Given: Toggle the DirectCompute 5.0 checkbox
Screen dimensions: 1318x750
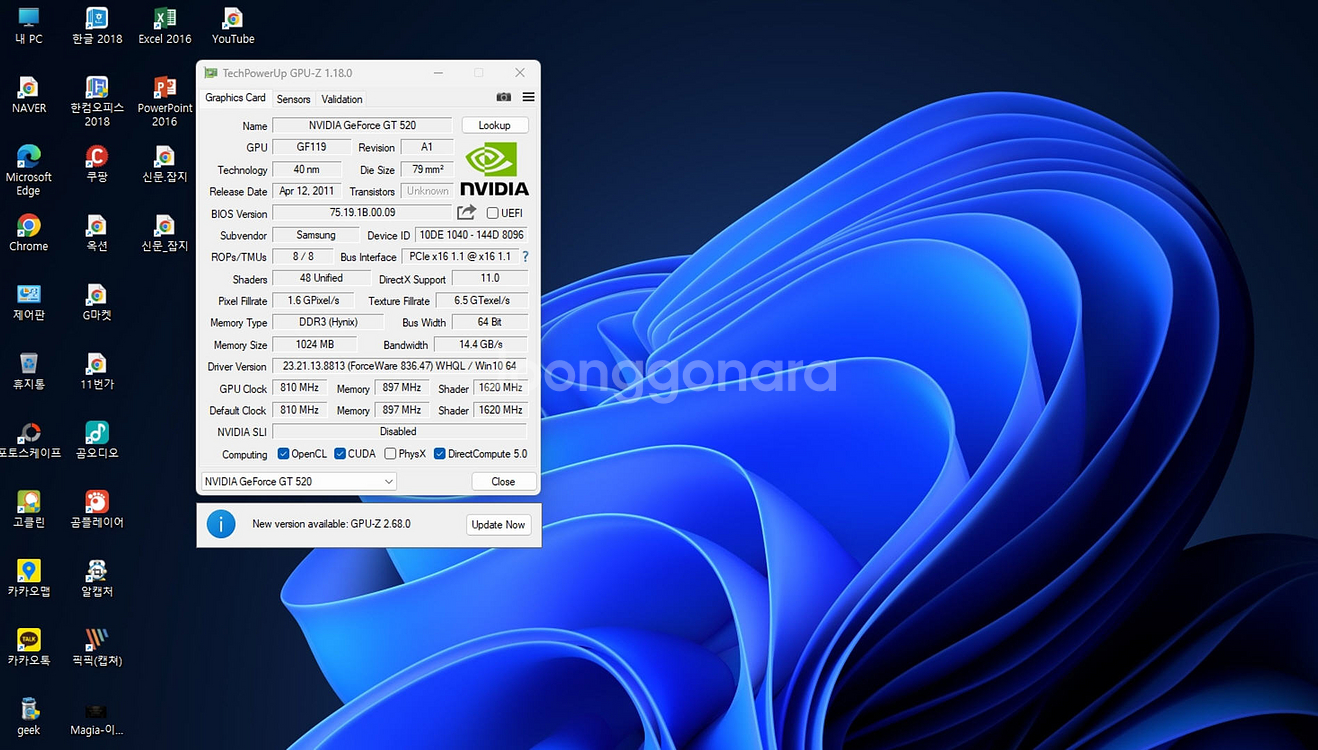Looking at the screenshot, I should click(440, 454).
